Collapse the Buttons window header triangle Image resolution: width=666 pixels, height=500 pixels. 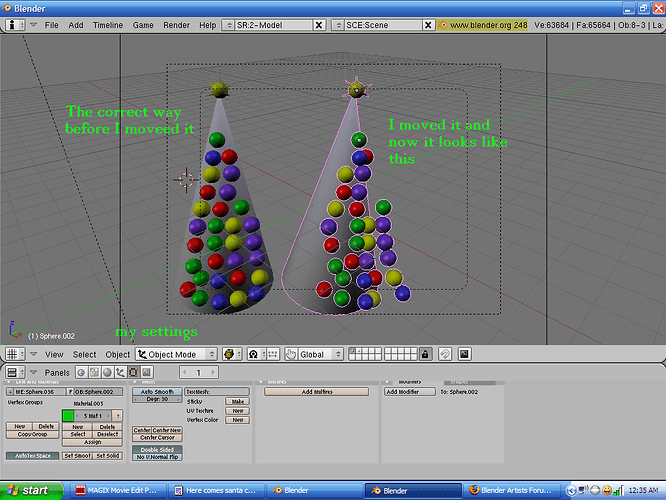point(34,373)
